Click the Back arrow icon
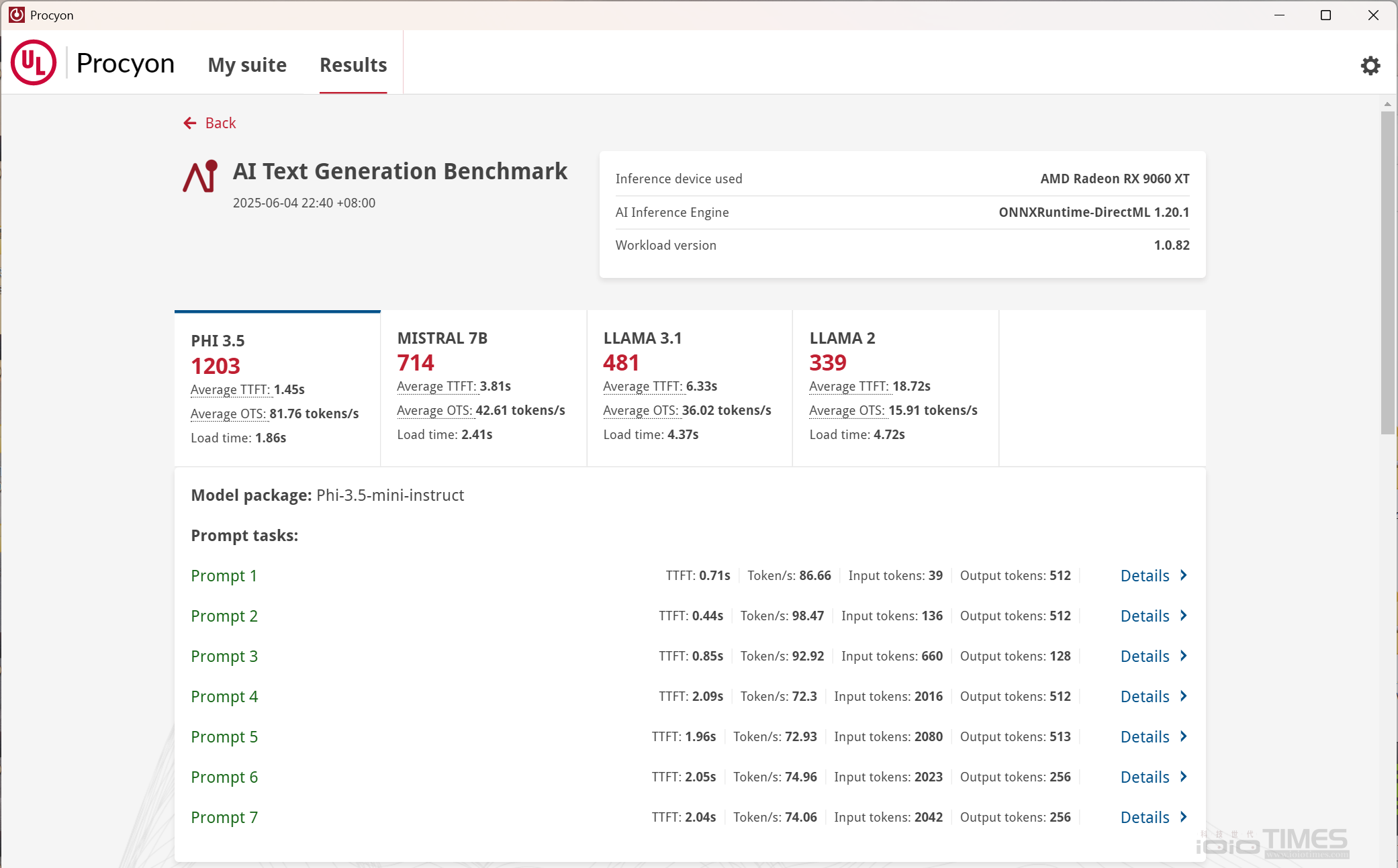 [x=190, y=123]
